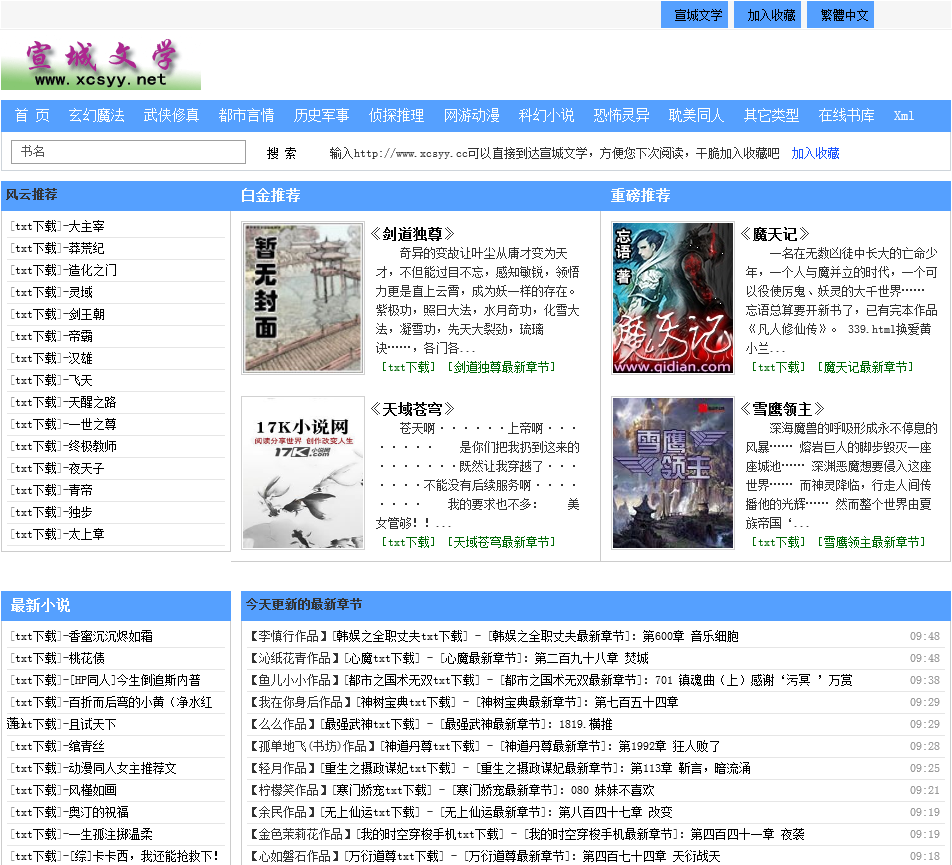Open the 都市言情 category
This screenshot has height=865, width=952.
246,115
